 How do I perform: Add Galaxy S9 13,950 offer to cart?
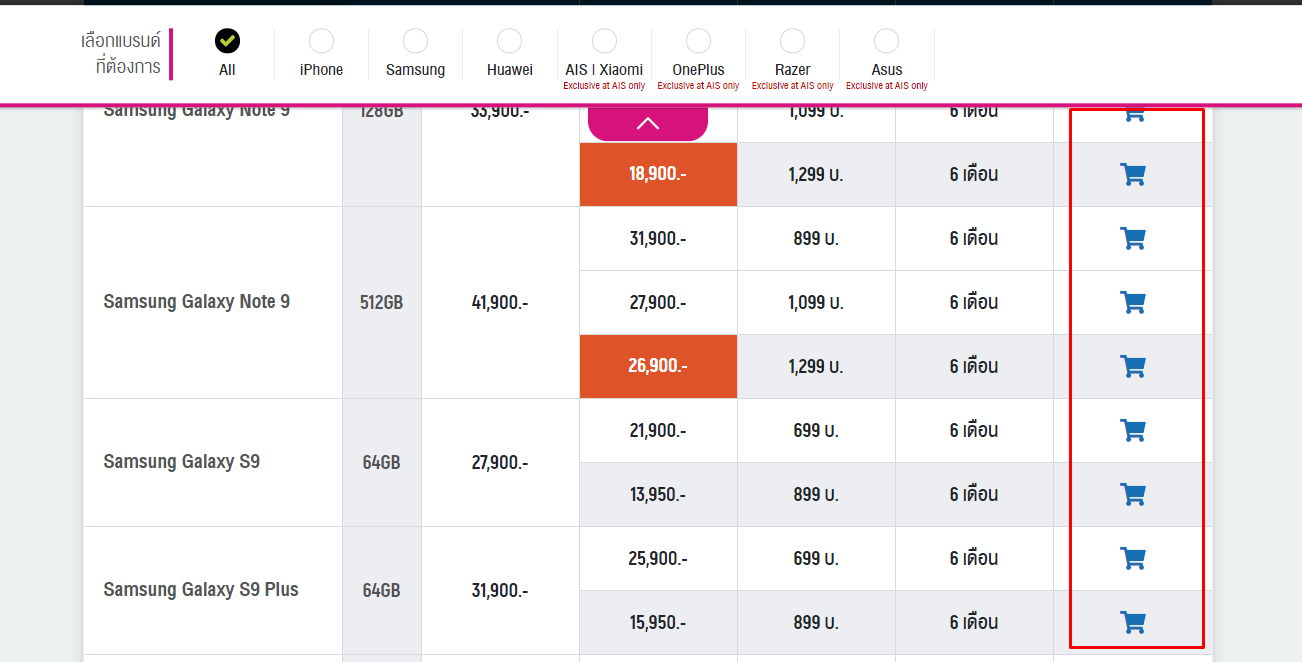pyautogui.click(x=1132, y=495)
